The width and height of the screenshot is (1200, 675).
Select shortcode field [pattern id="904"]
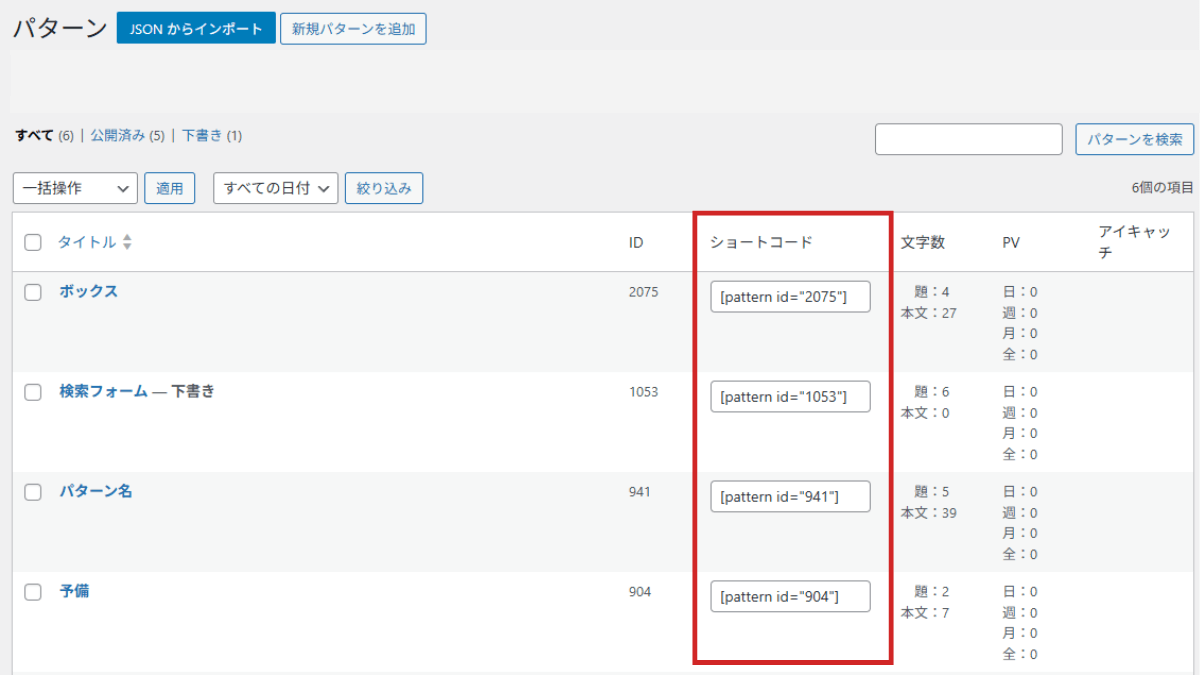[790, 597]
